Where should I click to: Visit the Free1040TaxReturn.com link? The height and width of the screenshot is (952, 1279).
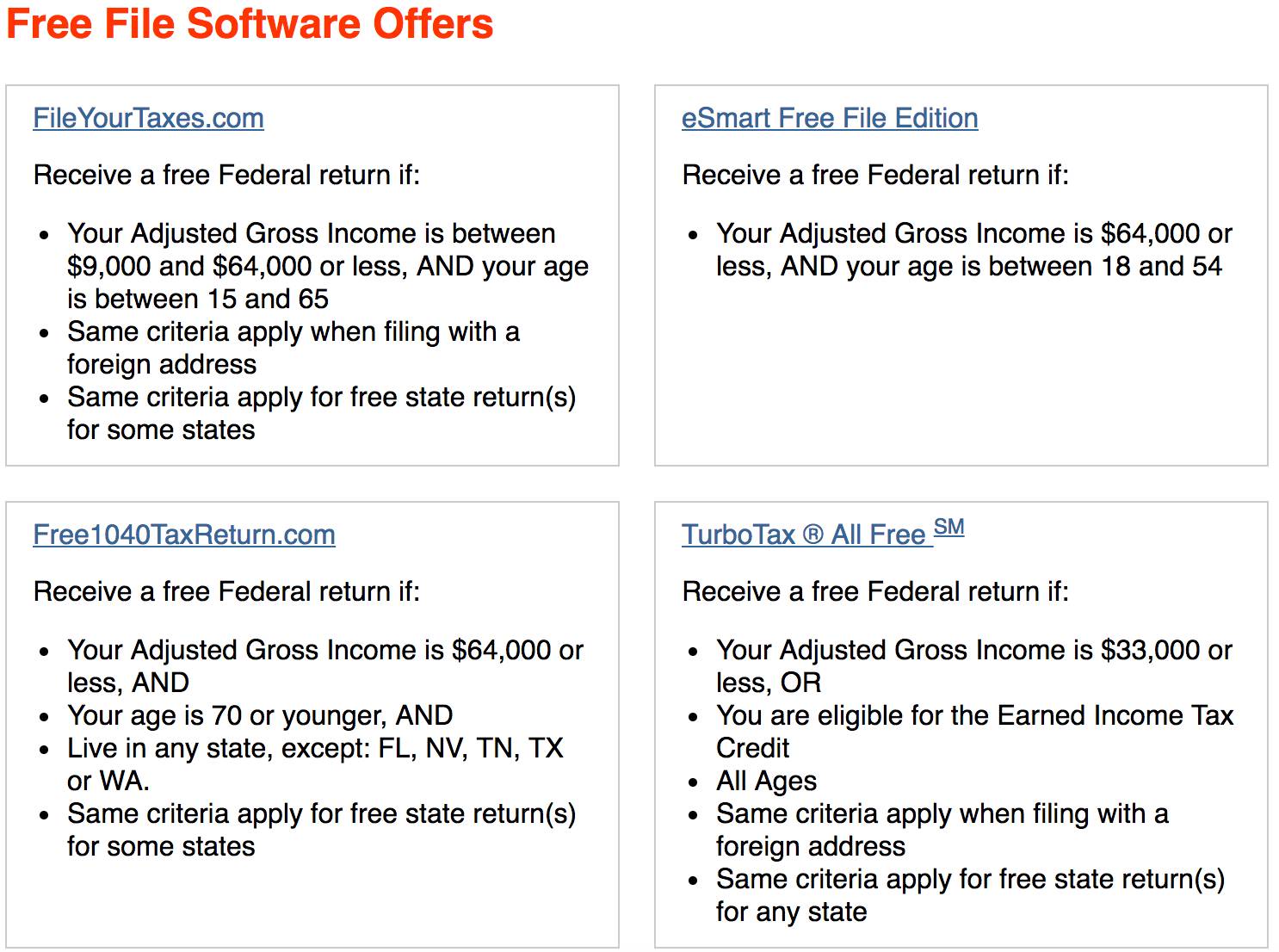(183, 535)
